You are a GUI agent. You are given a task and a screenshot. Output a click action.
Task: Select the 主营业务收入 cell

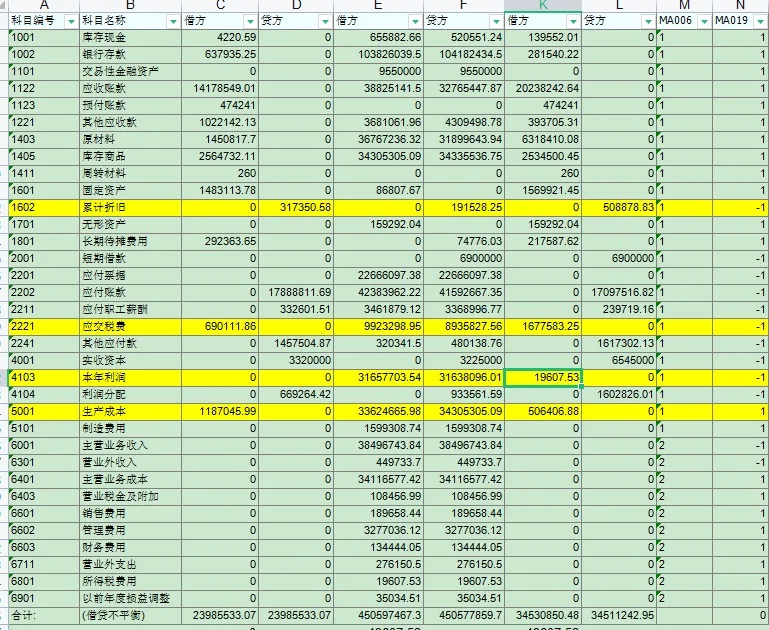[130, 445]
